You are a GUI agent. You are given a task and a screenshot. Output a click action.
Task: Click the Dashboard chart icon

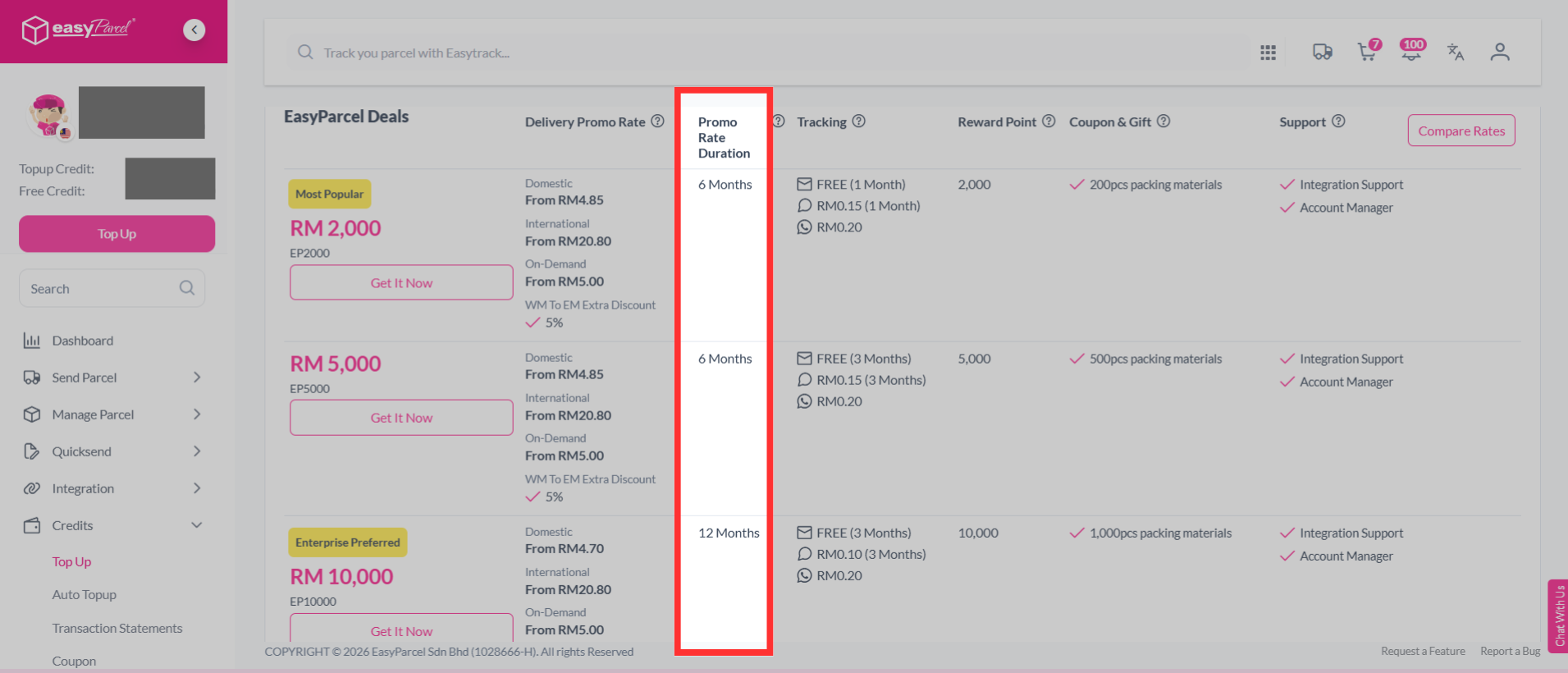tap(32, 341)
